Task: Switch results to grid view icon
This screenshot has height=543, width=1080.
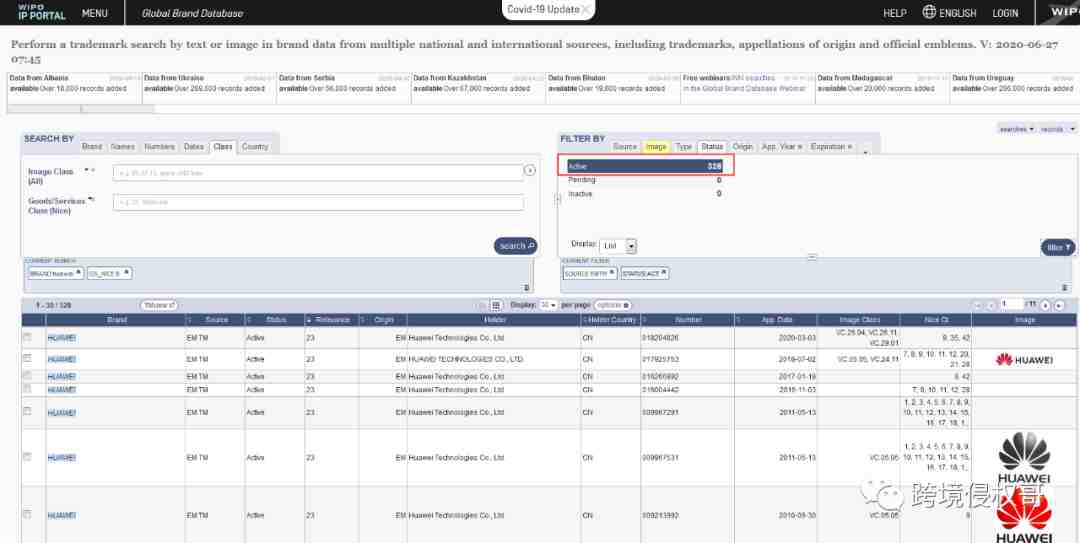Action: click(x=496, y=305)
